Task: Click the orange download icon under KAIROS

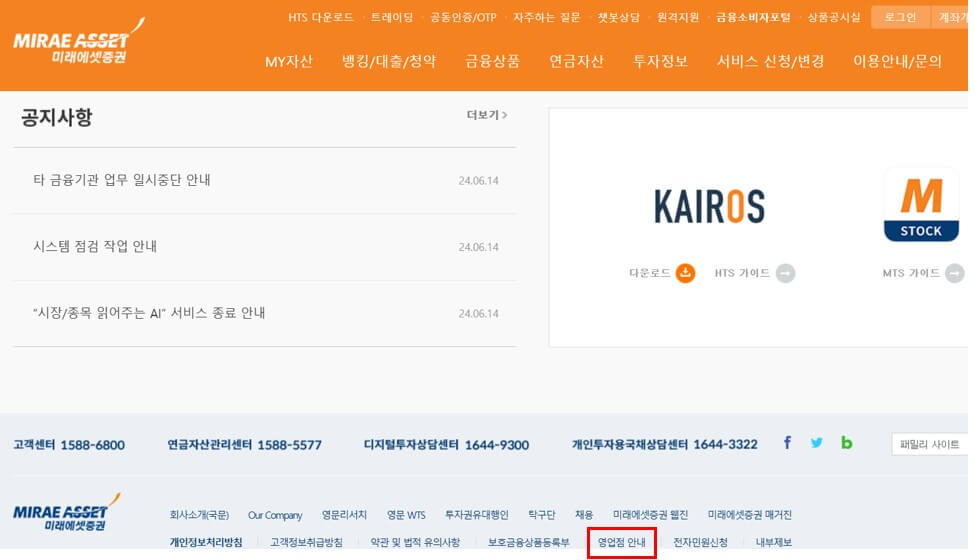Action: [685, 273]
